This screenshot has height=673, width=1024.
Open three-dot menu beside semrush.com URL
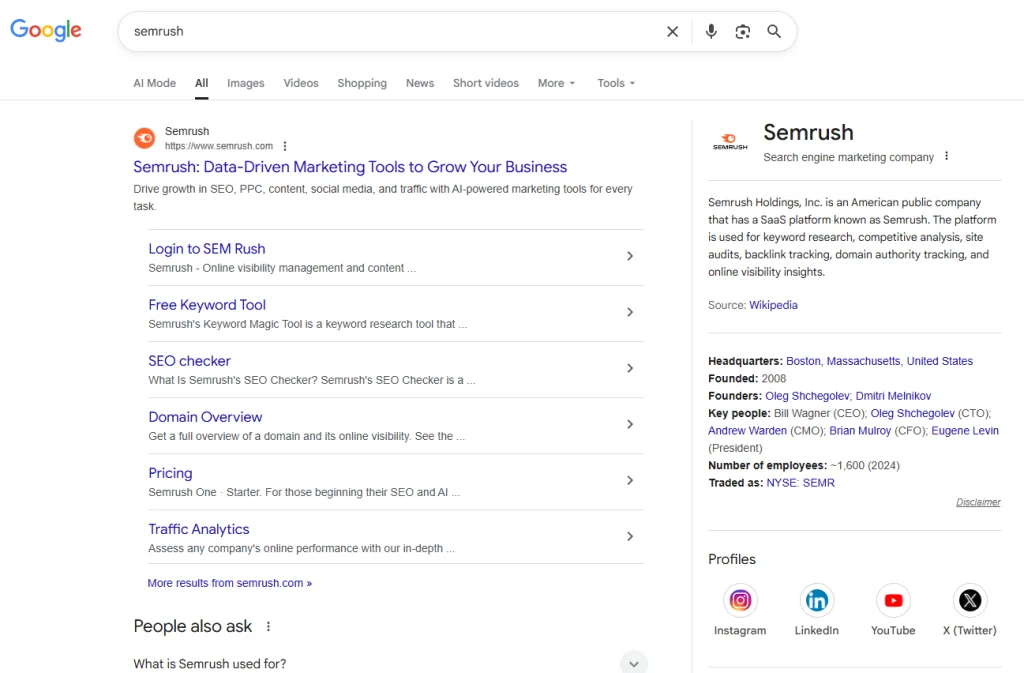pyautogui.click(x=285, y=146)
